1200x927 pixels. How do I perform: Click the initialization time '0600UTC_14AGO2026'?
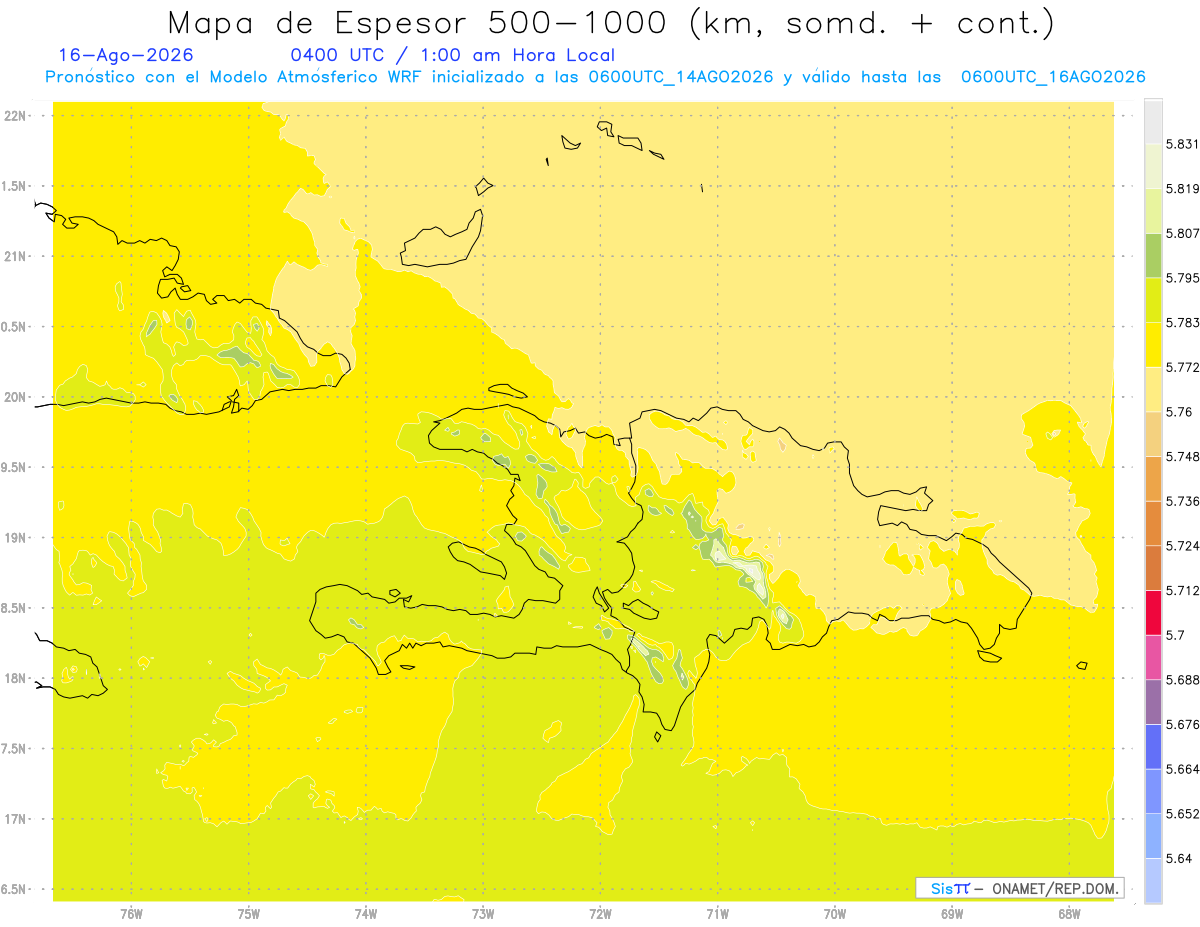tap(681, 77)
